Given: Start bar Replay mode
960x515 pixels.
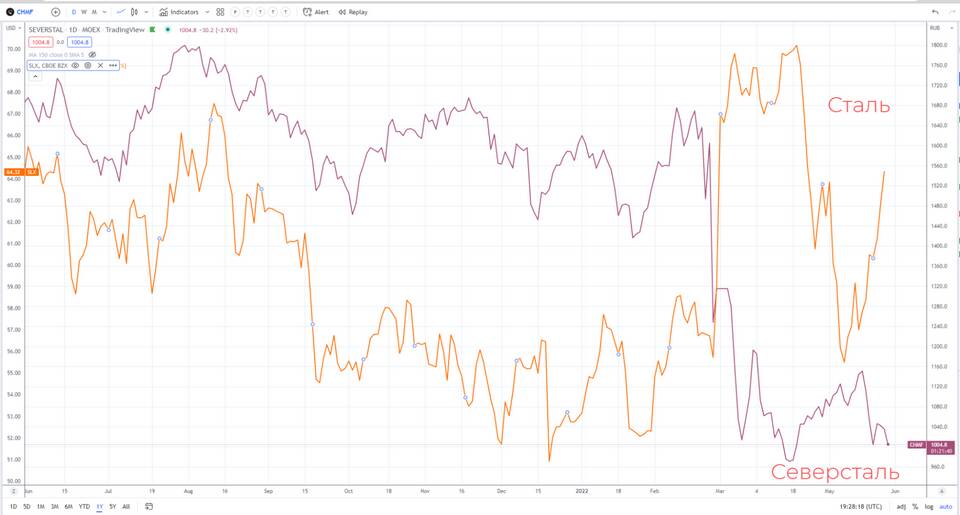Looking at the screenshot, I should 353,12.
